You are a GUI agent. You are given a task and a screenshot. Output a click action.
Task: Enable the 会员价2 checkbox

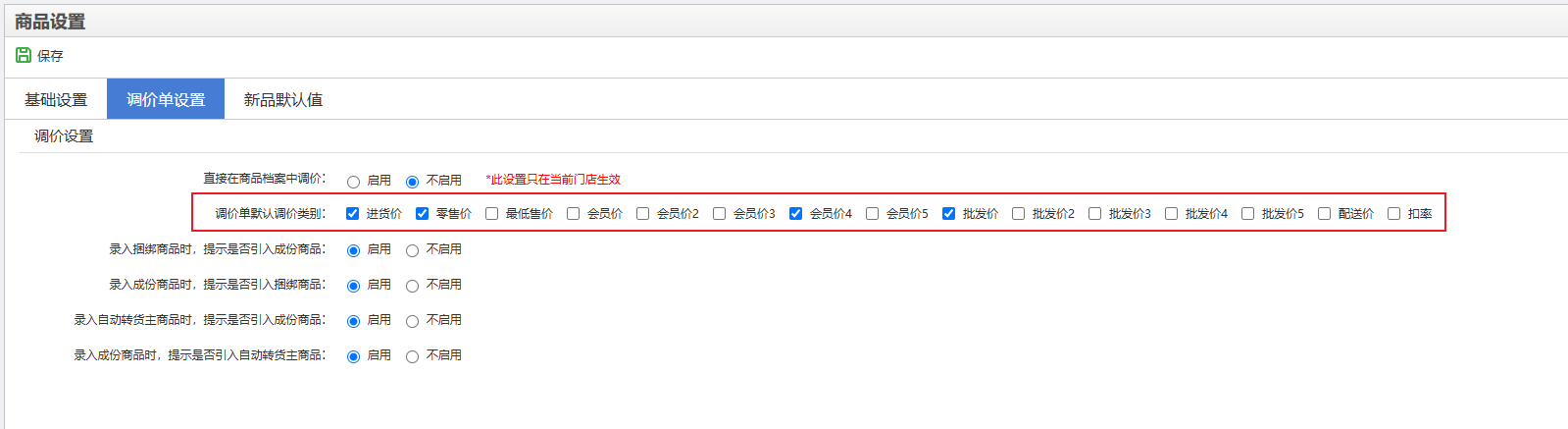(x=642, y=213)
